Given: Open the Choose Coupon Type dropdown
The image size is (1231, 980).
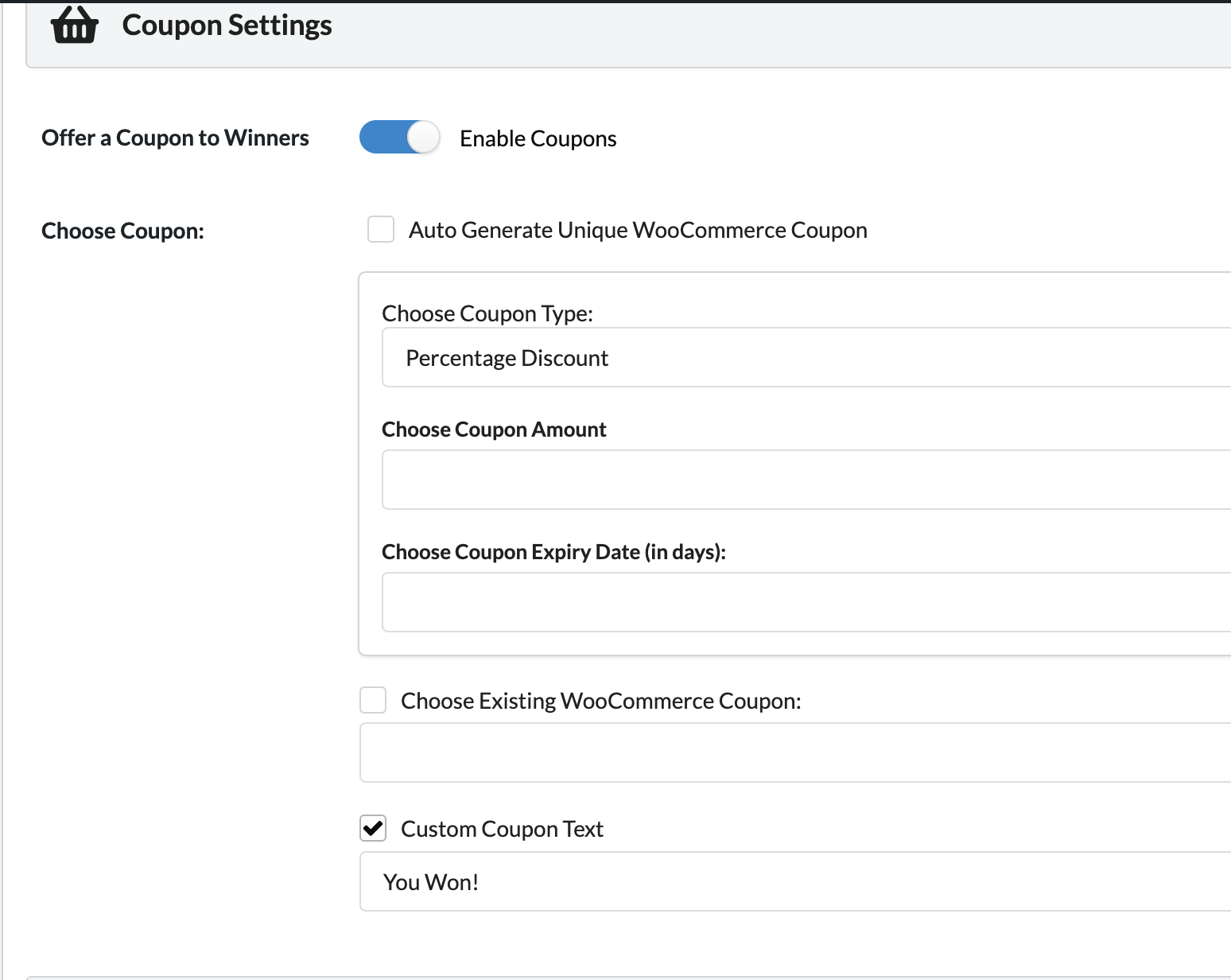Looking at the screenshot, I should (x=806, y=358).
